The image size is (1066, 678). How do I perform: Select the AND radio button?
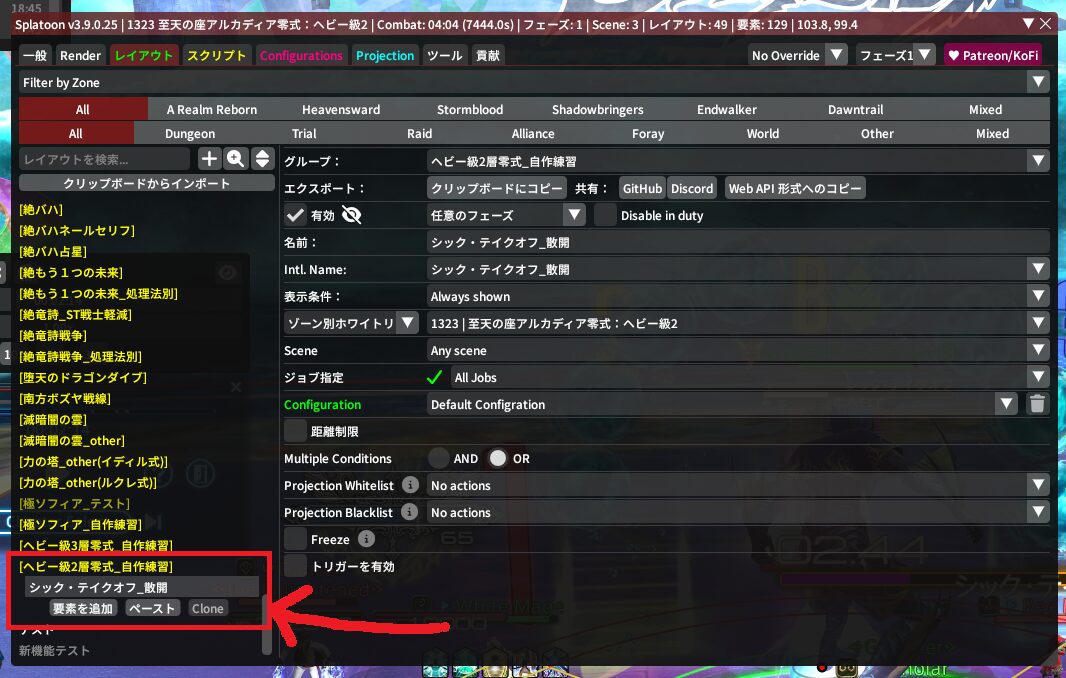[x=439, y=458]
